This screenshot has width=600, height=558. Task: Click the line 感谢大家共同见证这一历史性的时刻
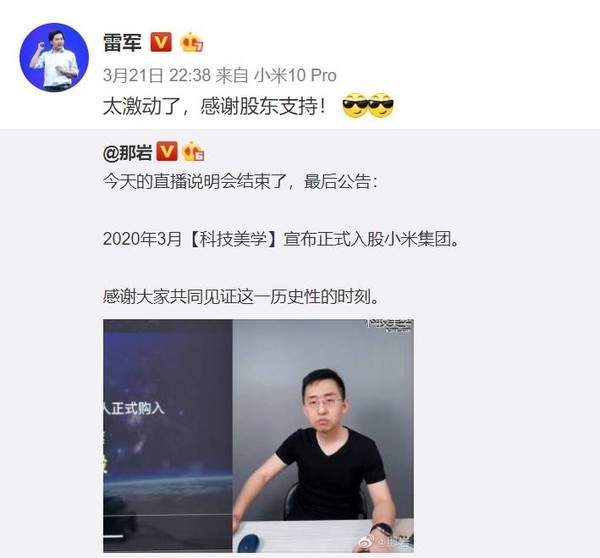241,297
